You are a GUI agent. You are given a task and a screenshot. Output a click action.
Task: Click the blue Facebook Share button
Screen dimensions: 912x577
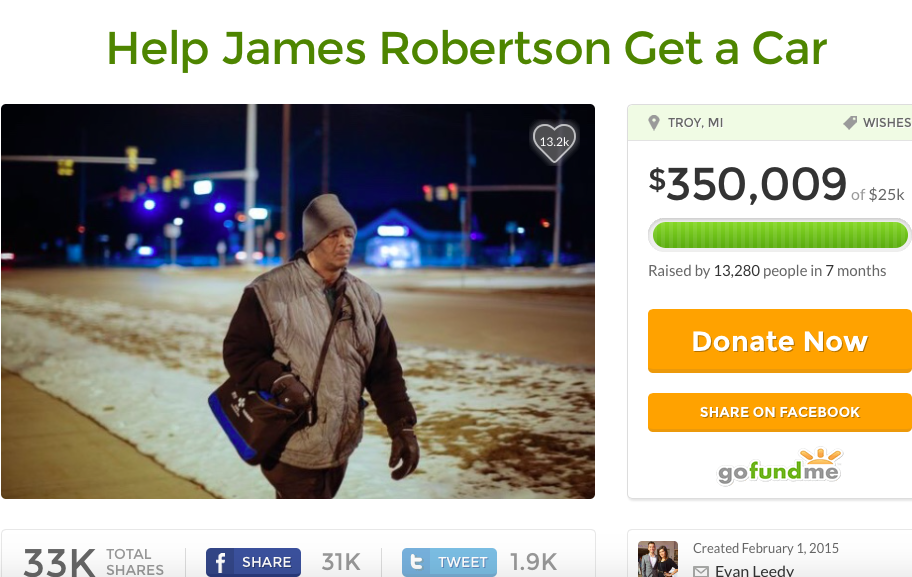click(254, 562)
